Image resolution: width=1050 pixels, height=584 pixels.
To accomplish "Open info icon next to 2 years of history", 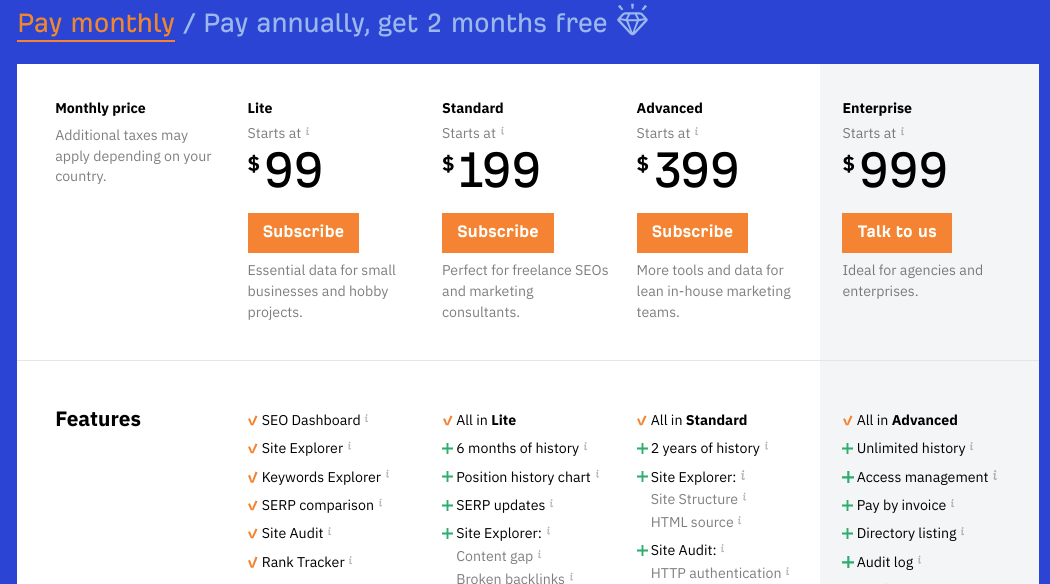I will [x=766, y=446].
